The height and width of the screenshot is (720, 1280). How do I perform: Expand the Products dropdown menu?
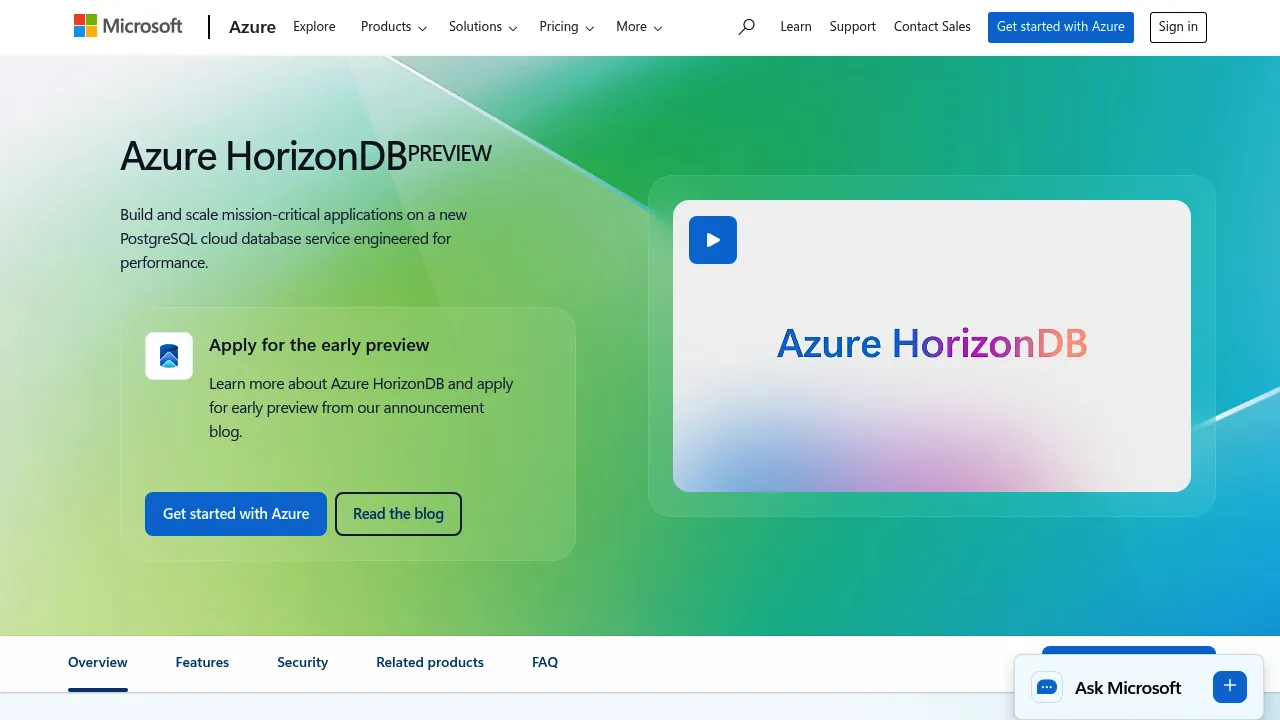pos(394,27)
